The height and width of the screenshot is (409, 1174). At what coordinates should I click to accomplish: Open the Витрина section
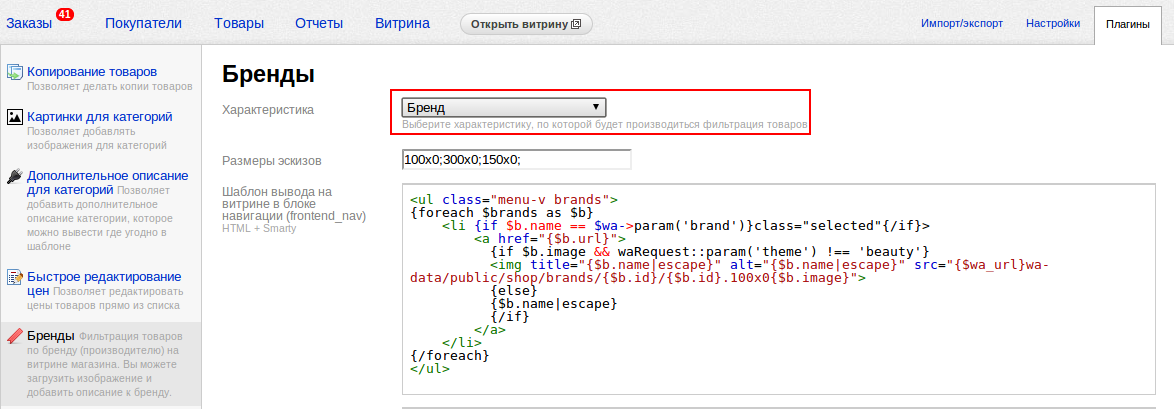[x=402, y=23]
